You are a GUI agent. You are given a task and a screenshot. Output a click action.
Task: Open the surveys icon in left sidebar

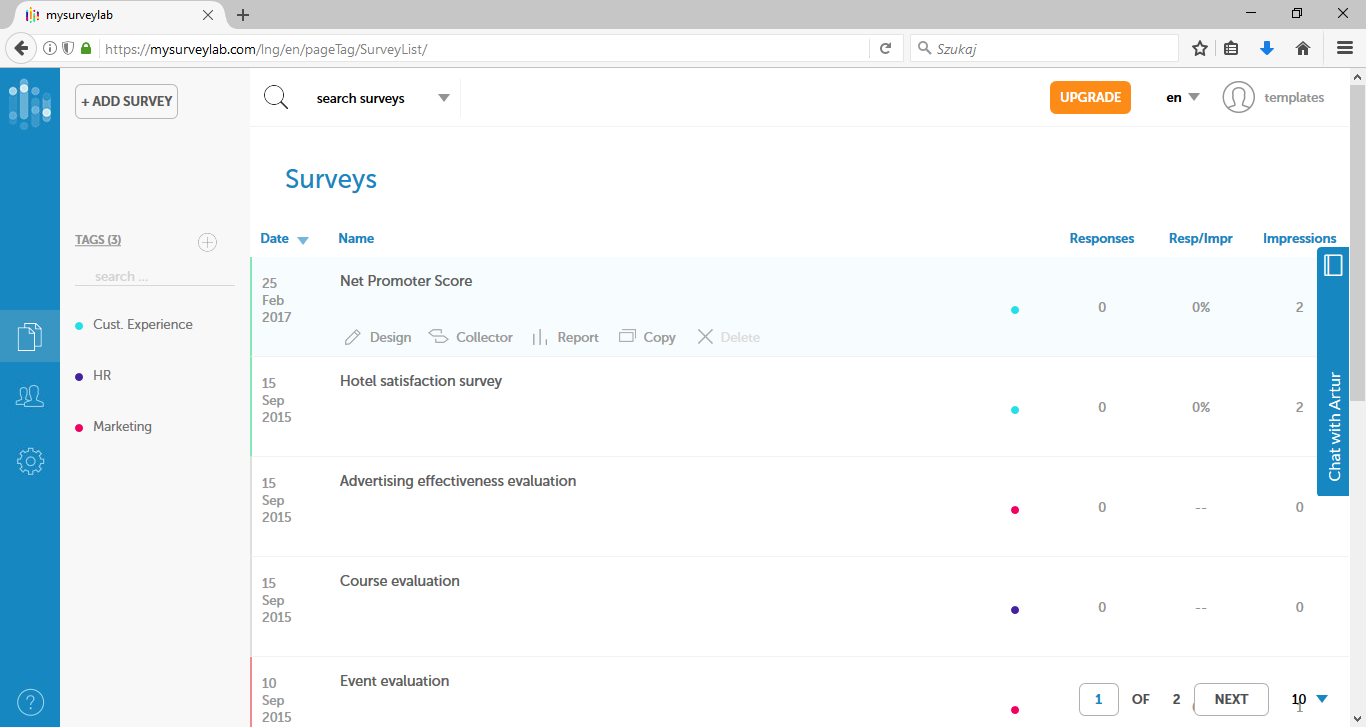[x=30, y=337]
